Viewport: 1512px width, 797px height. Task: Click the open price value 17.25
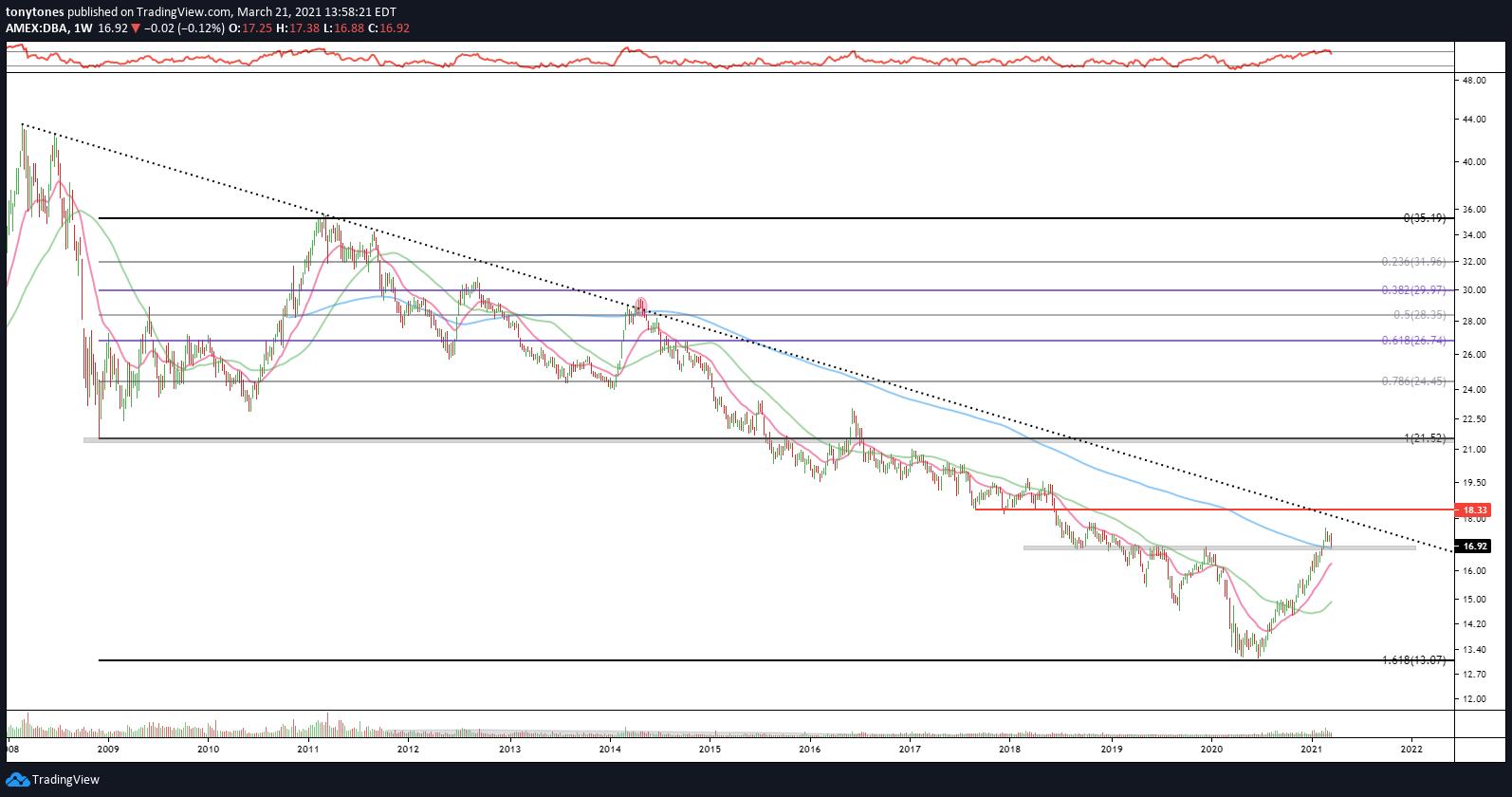257,28
